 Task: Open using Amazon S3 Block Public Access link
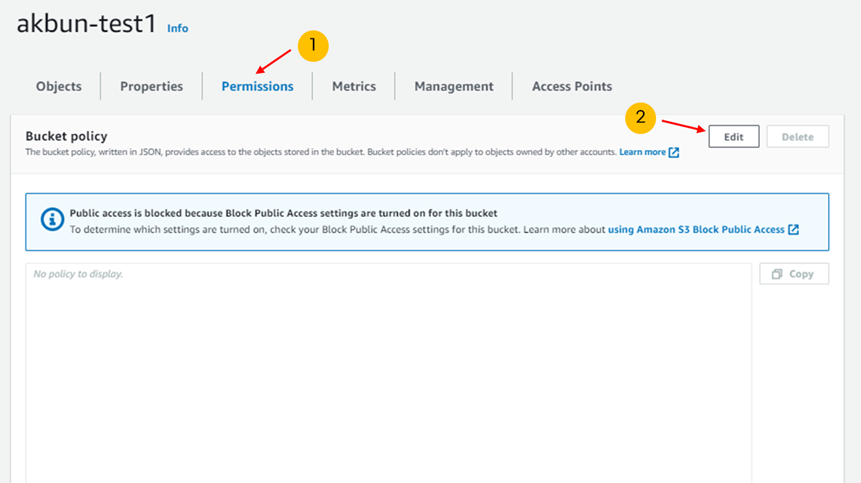point(696,229)
